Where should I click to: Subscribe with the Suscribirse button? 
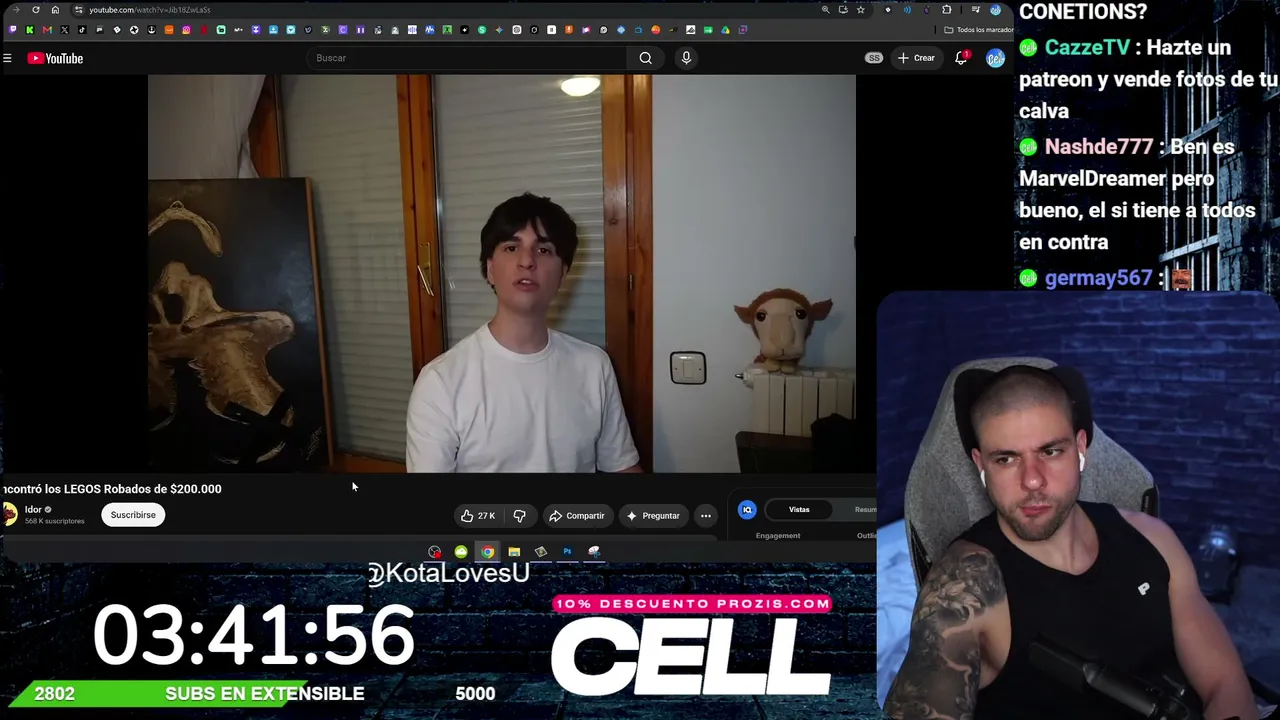coord(133,515)
